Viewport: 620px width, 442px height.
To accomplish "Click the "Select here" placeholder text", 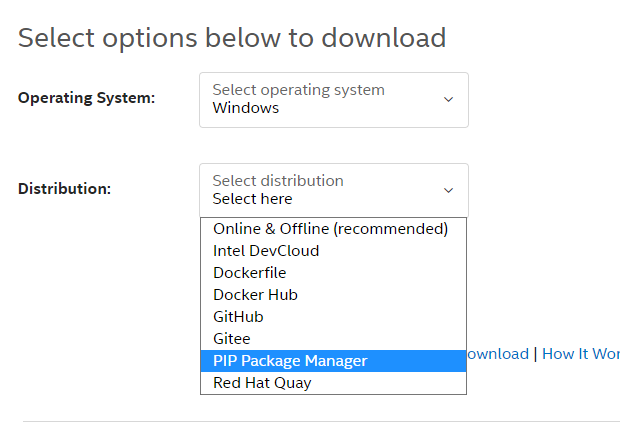I will [x=252, y=199].
